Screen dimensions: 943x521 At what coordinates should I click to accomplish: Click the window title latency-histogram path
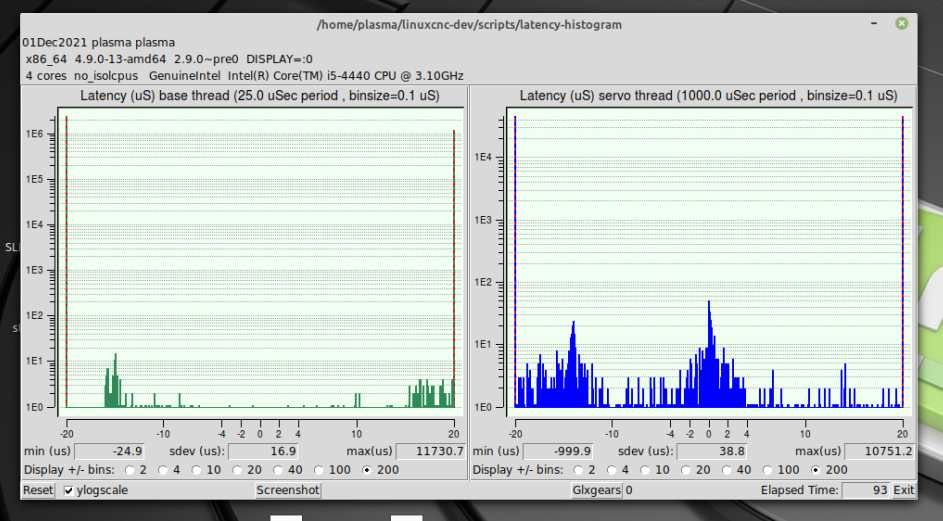469,25
